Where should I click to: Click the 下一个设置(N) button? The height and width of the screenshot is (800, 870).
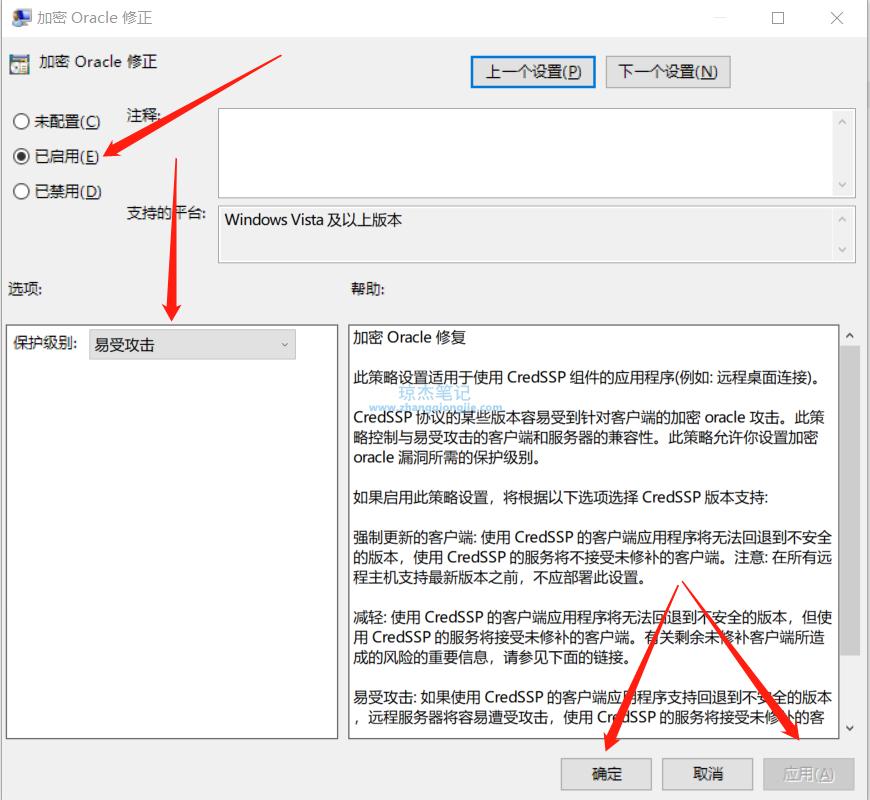(667, 72)
